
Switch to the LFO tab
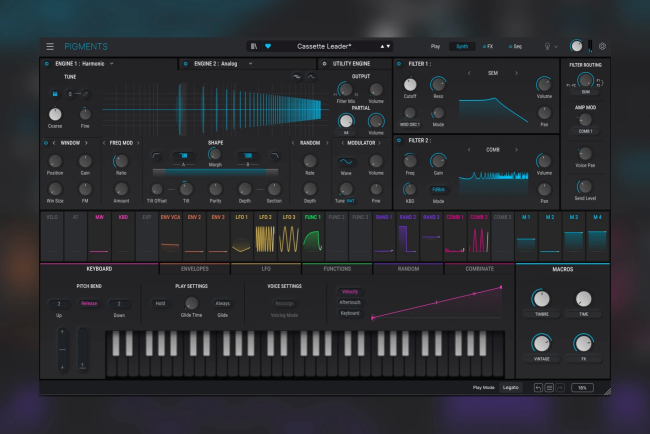266,269
